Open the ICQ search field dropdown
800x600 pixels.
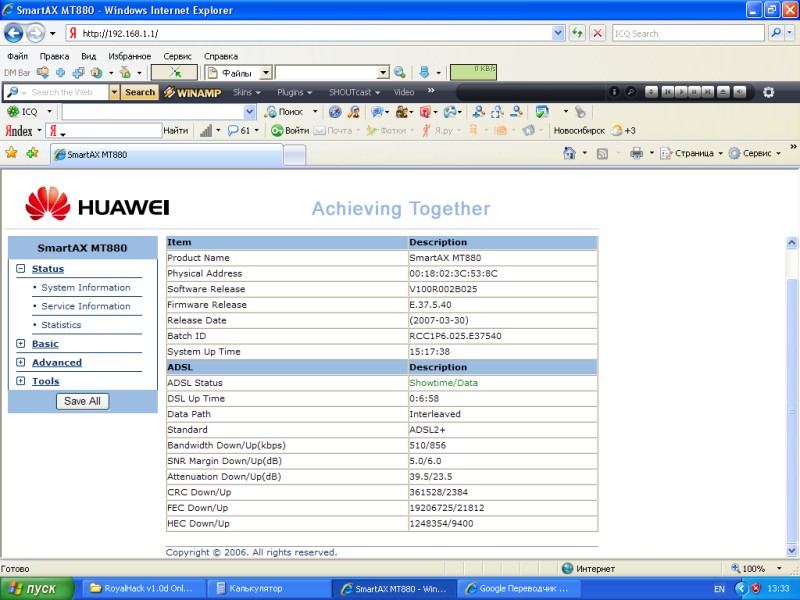pyautogui.click(x=249, y=112)
